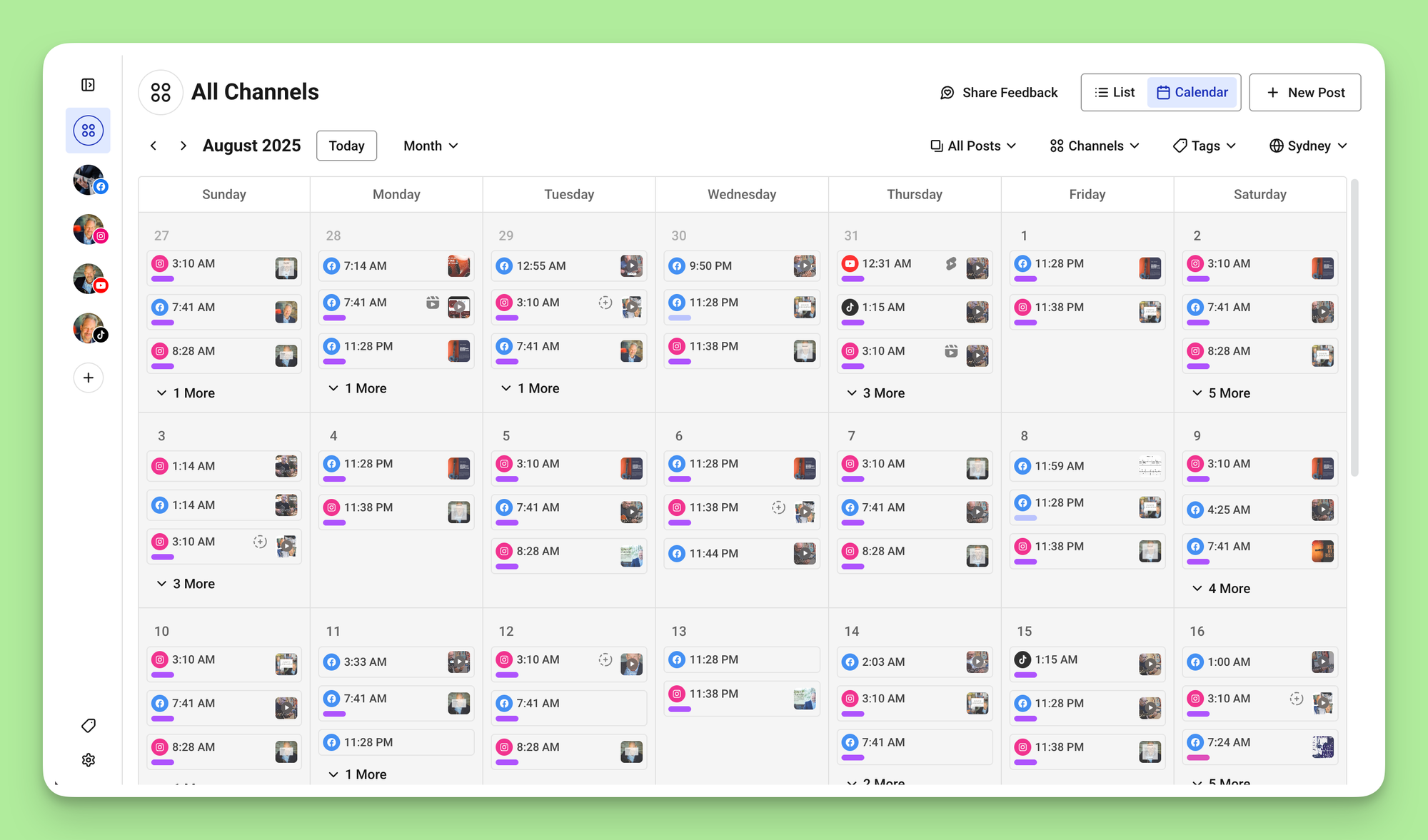The height and width of the screenshot is (840, 1428).
Task: Go to previous month arrow
Action: pyautogui.click(x=154, y=146)
